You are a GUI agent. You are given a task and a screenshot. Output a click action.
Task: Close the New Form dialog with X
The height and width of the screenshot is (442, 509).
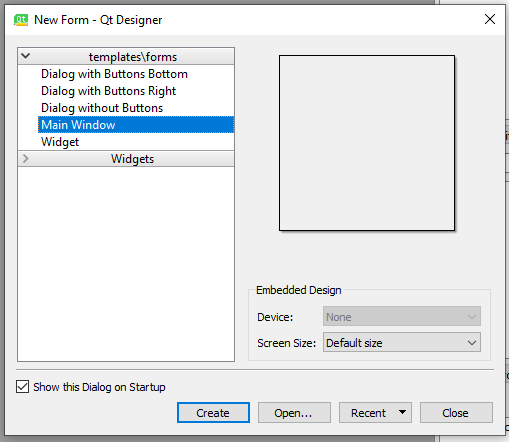coord(490,19)
